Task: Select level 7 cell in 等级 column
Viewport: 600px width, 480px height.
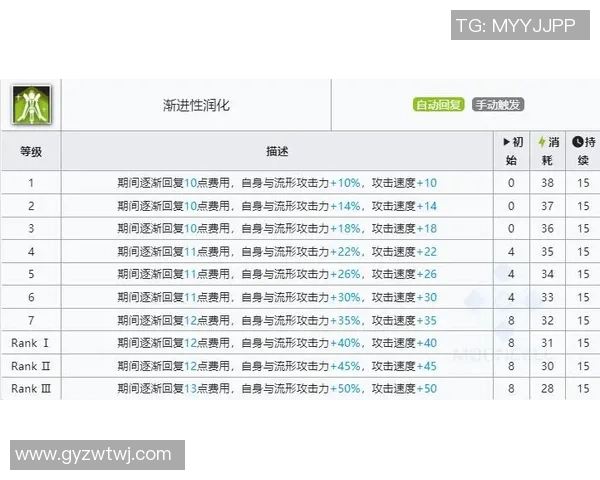Action: [x=31, y=320]
